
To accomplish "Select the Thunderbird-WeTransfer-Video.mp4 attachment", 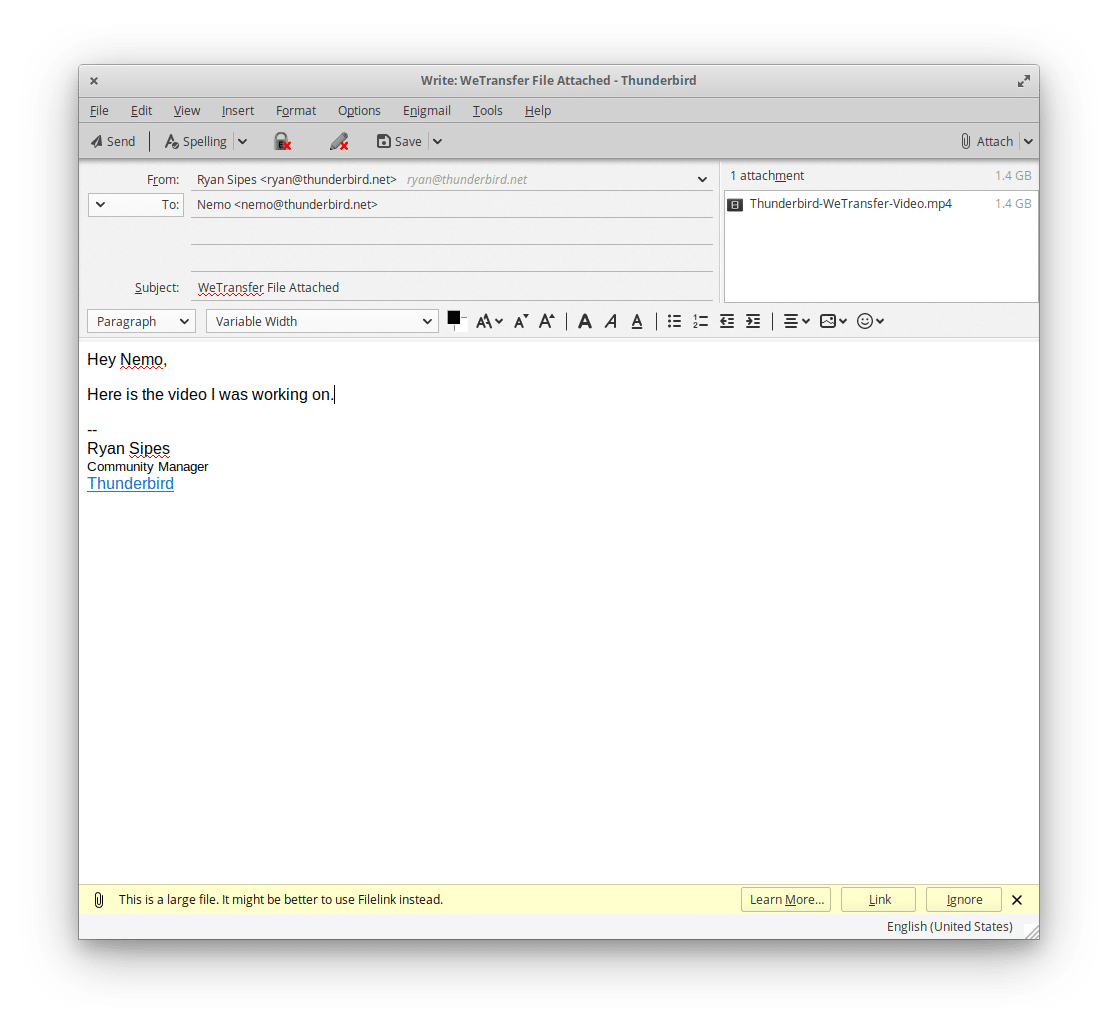I will tap(850, 204).
